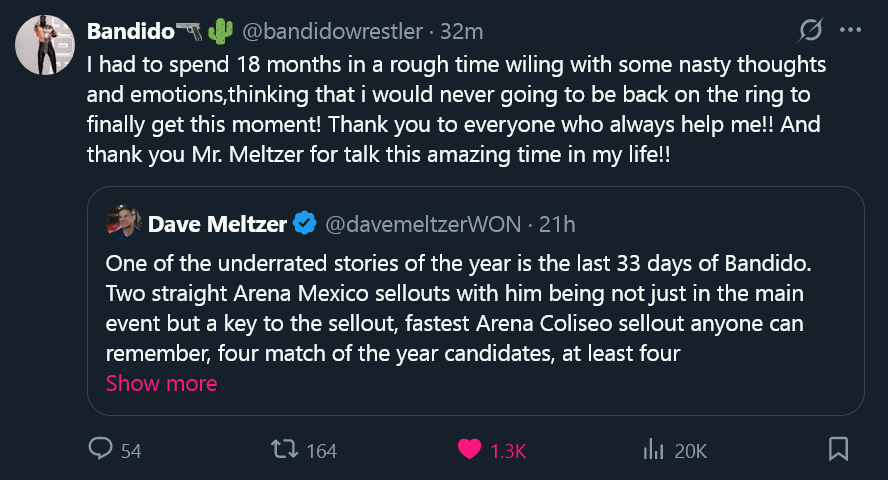Open the view analytics bar chart icon
Image resolution: width=888 pixels, height=480 pixels.
coord(653,450)
